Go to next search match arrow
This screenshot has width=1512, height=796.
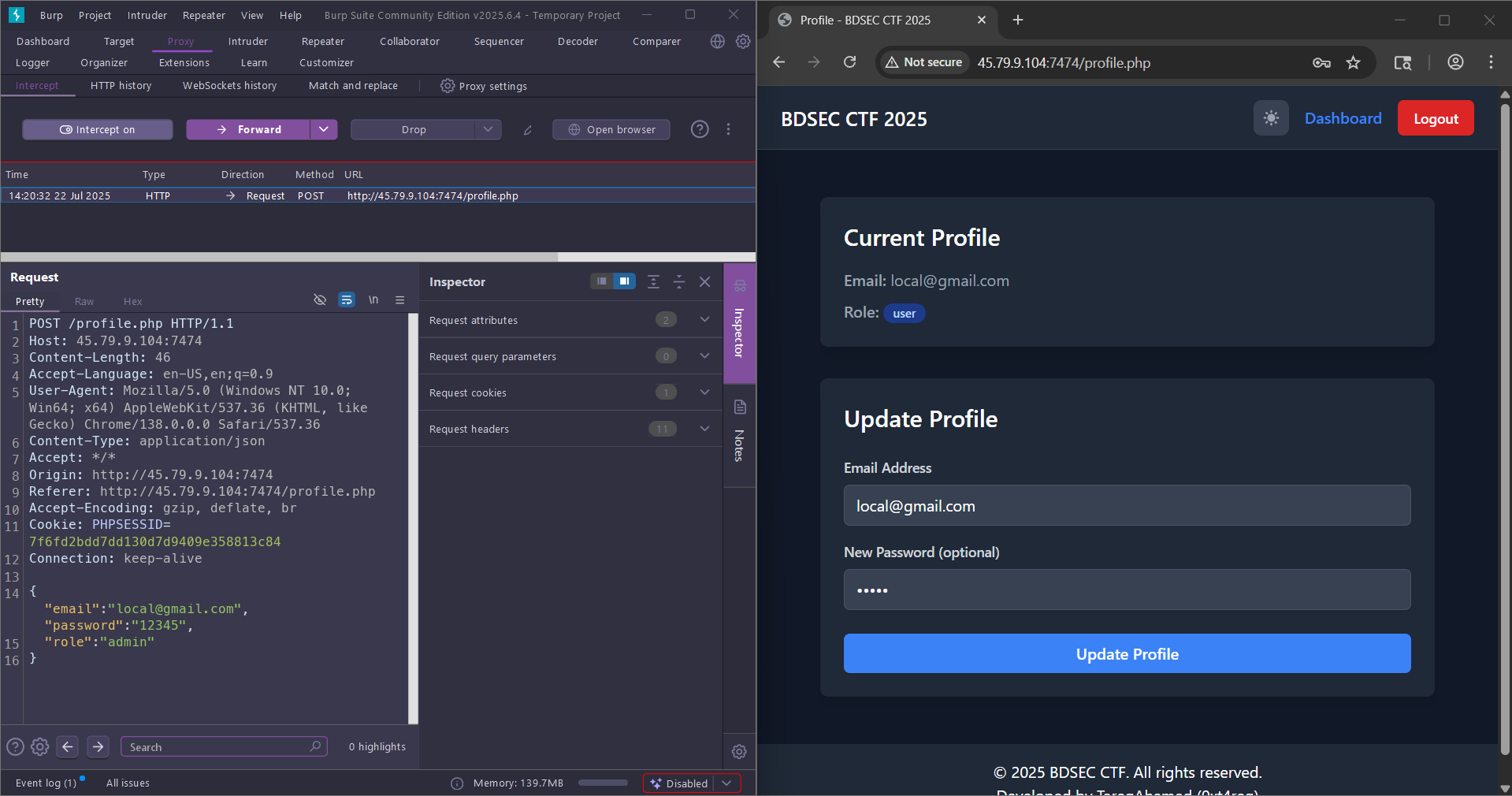point(98,746)
